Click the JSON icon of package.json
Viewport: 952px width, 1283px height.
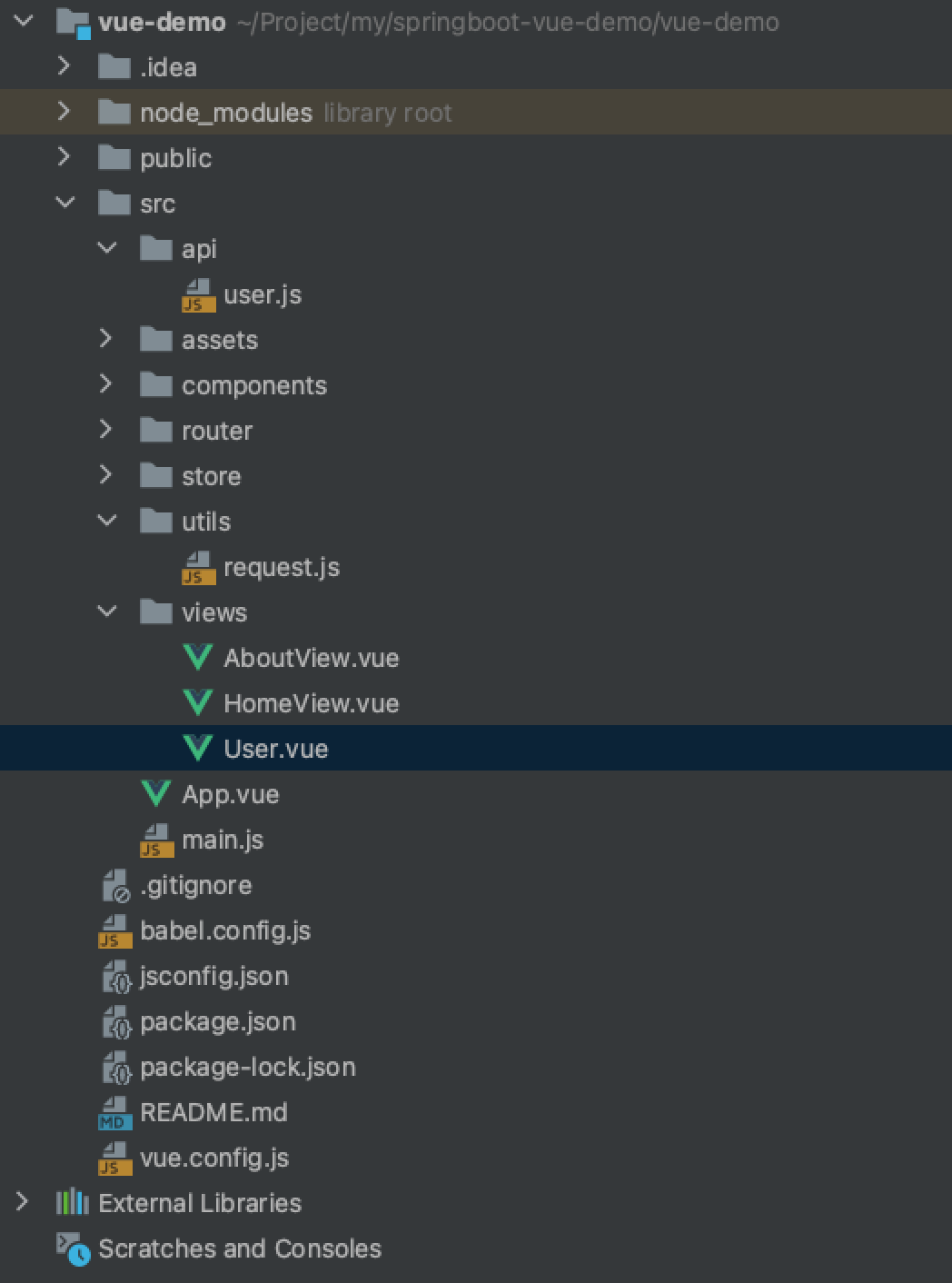click(116, 1022)
